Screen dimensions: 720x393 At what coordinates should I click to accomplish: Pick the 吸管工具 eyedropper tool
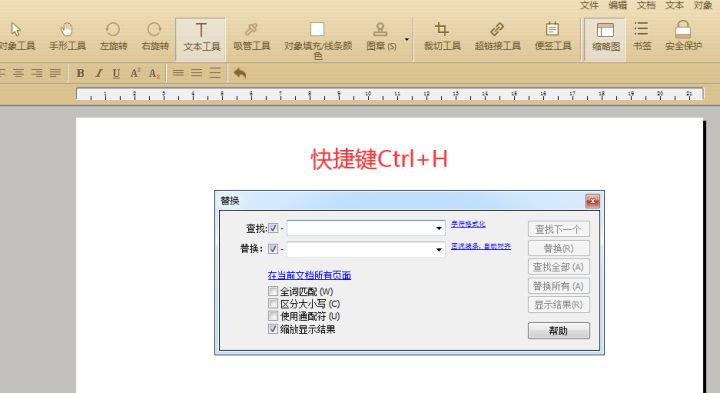point(252,37)
